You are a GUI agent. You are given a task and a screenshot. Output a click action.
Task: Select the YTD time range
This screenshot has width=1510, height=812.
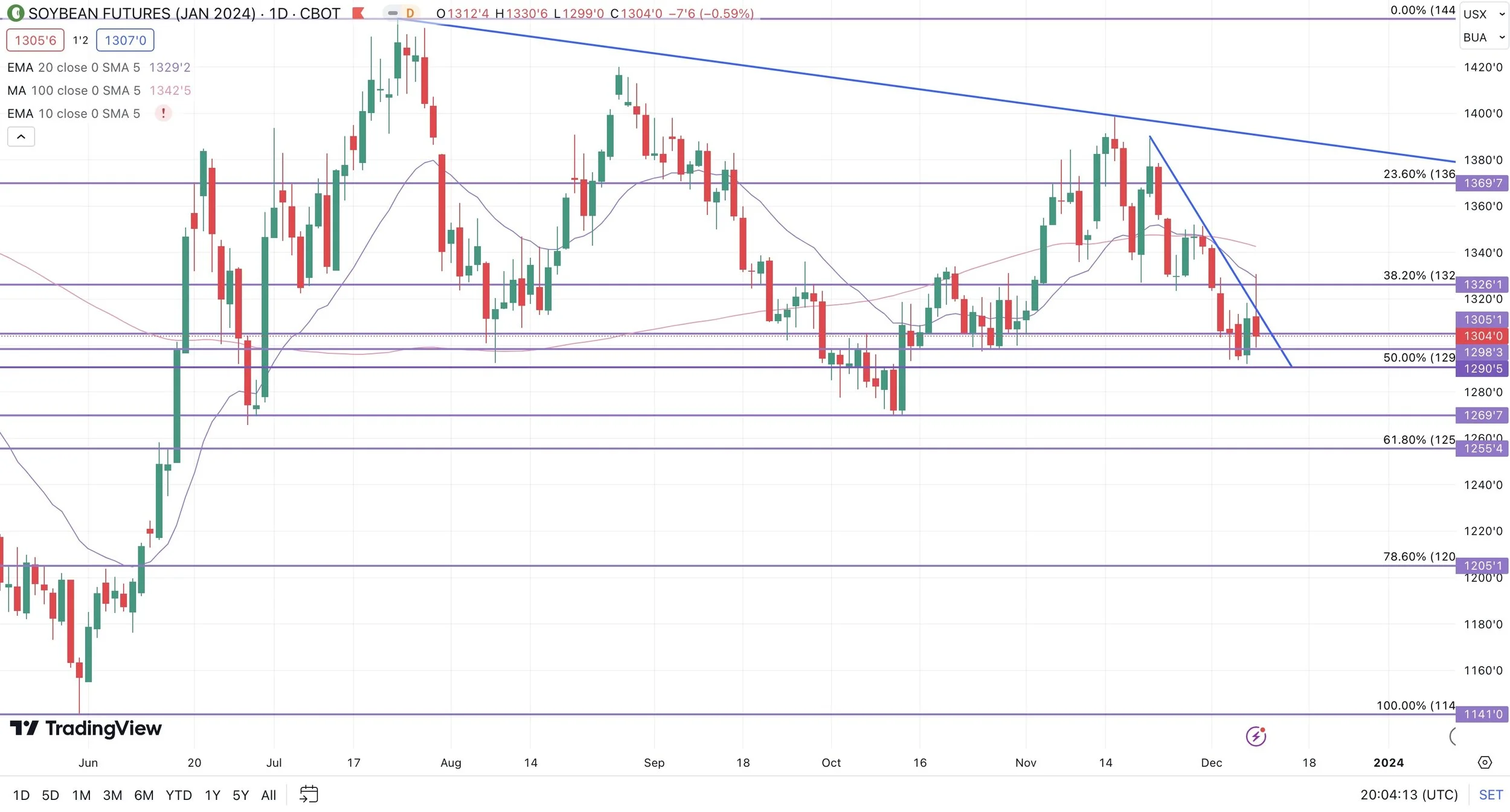click(179, 795)
